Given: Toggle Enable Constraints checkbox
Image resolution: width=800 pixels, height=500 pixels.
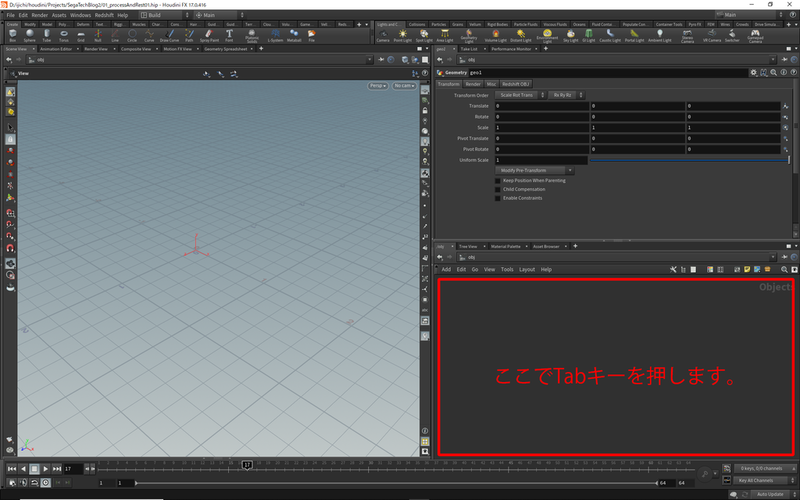Looking at the screenshot, I should click(497, 198).
